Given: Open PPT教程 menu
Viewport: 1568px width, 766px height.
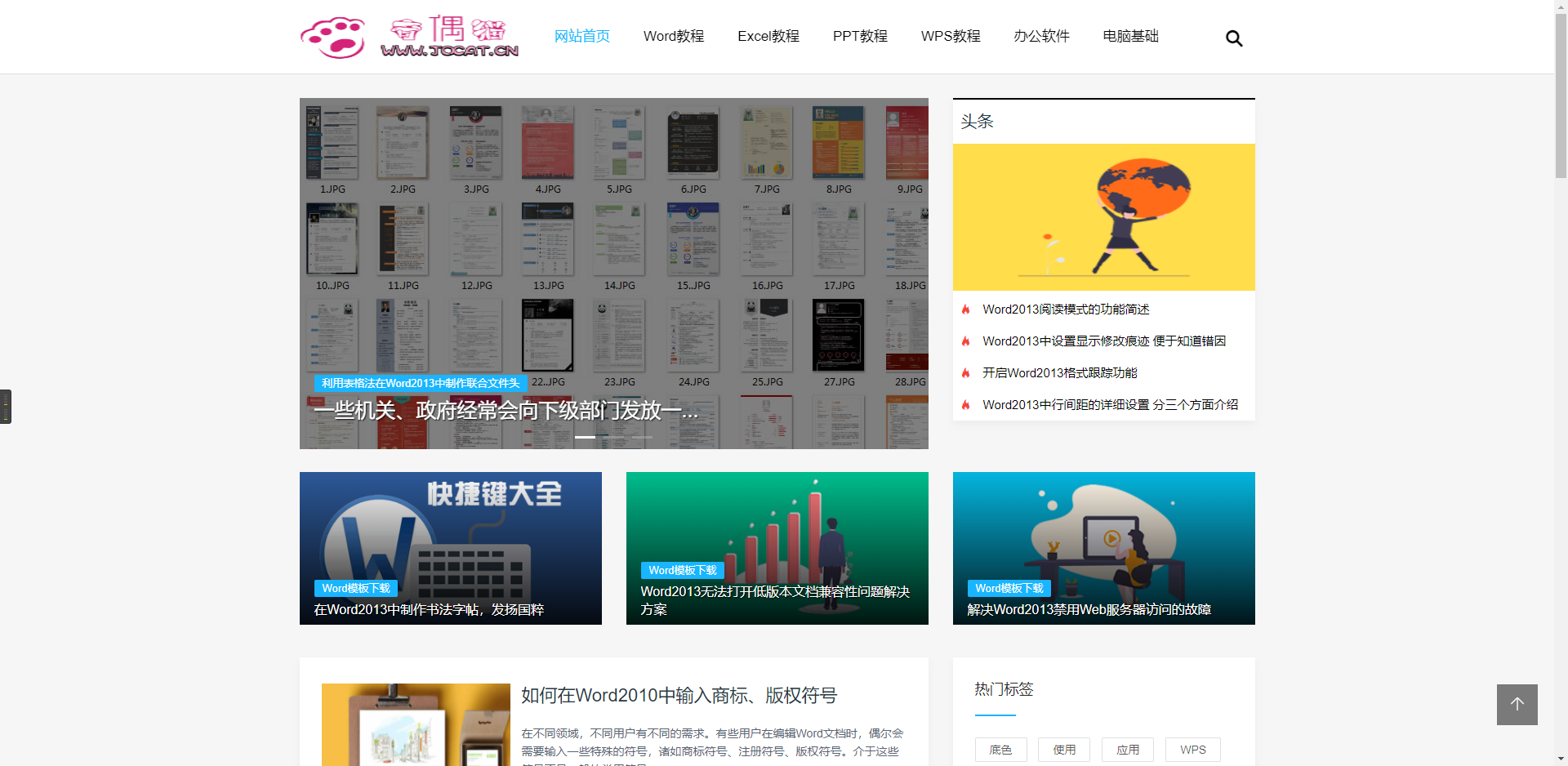Looking at the screenshot, I should [x=860, y=36].
